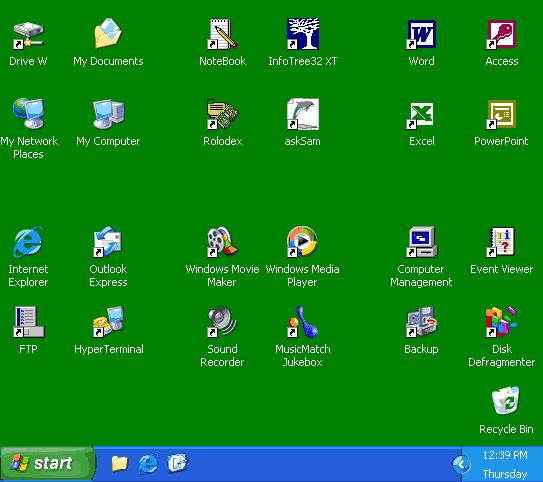This screenshot has width=543, height=482.
Task: Click the 12:39 PM taskbar clock
Action: tap(505, 455)
